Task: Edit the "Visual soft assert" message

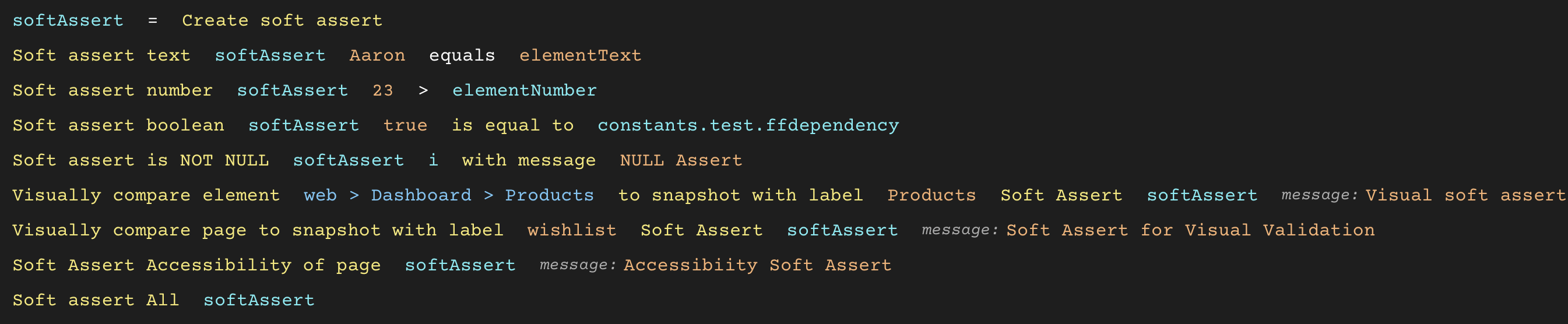Action: click(1464, 195)
